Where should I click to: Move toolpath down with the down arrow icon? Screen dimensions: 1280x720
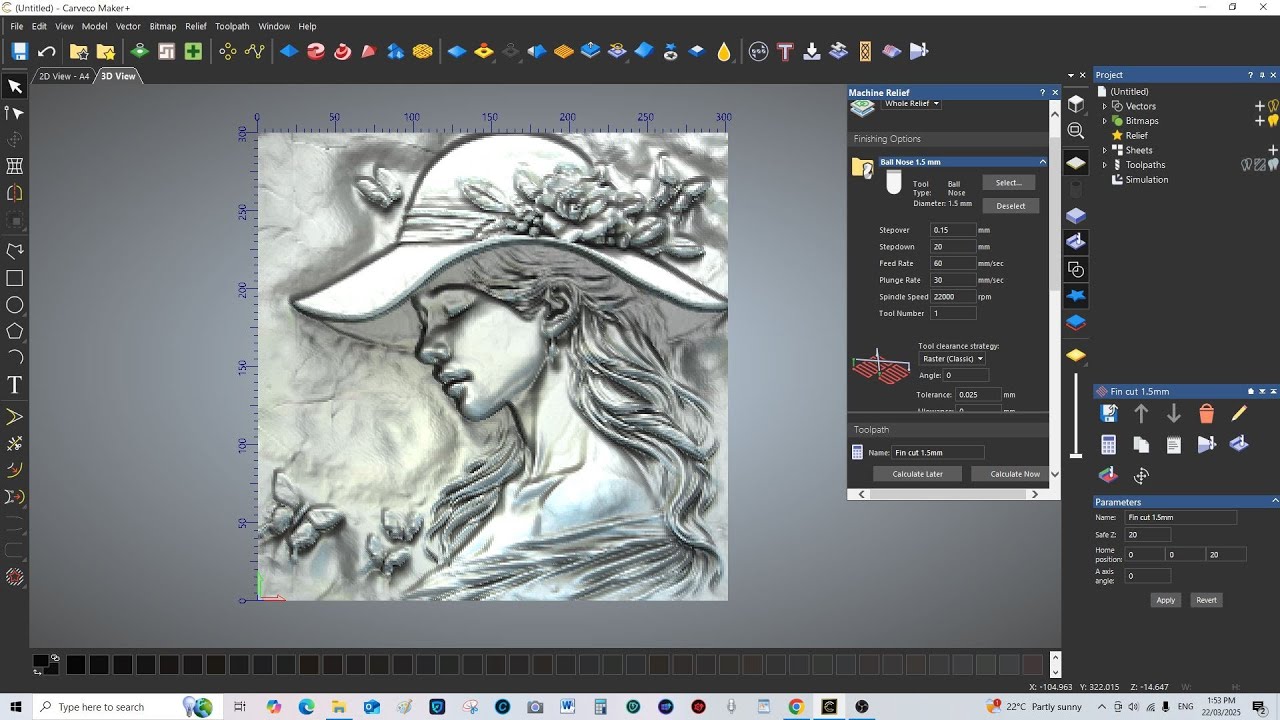(x=1174, y=413)
